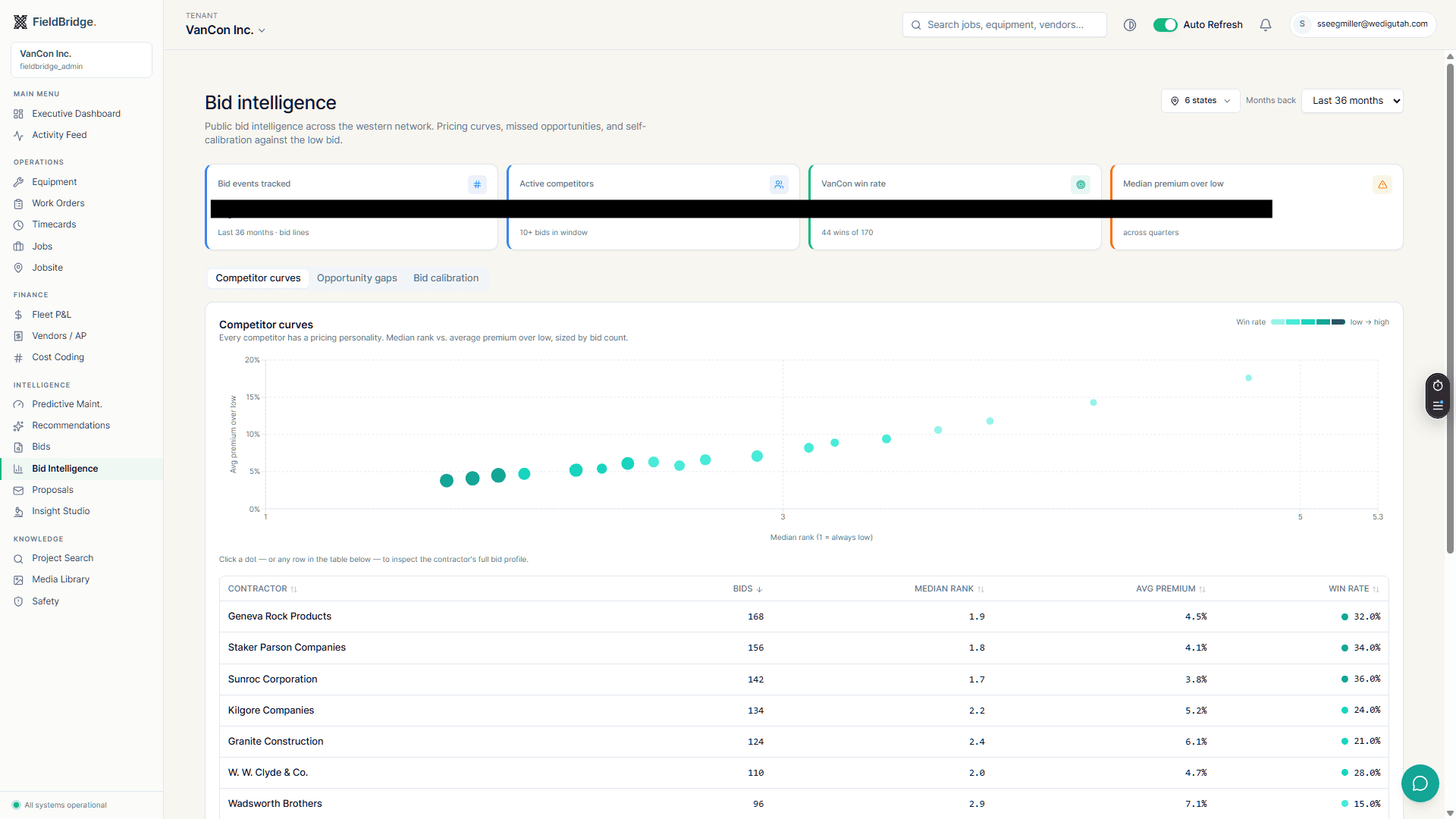Open the Last 36 months selector
This screenshot has height=819, width=1456.
pyautogui.click(x=1352, y=101)
